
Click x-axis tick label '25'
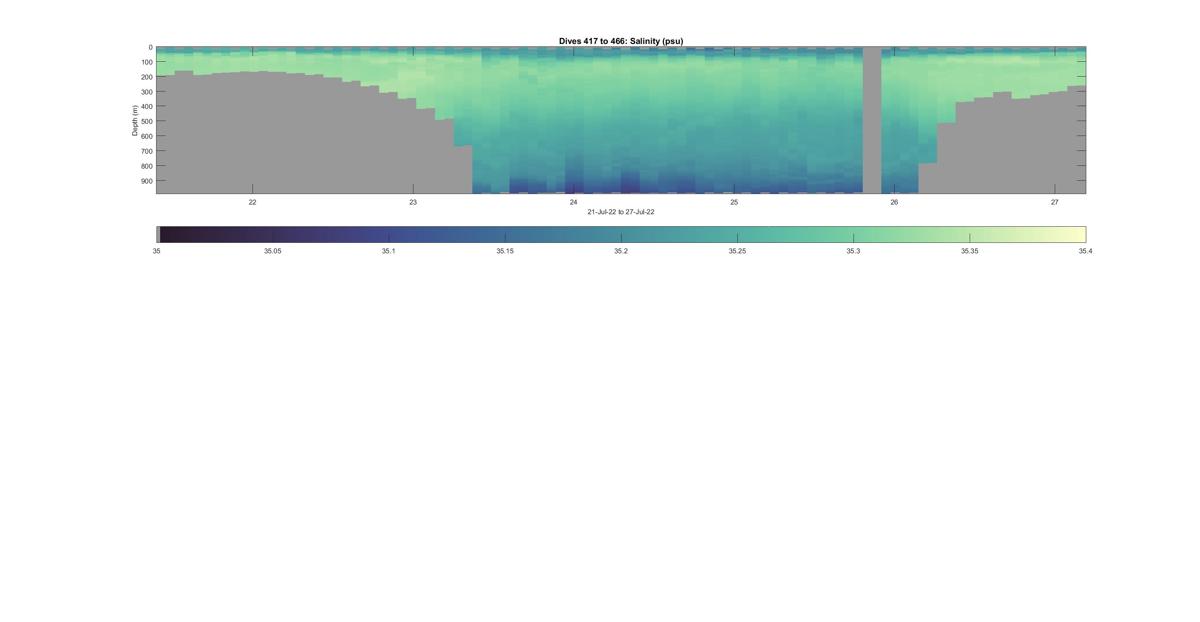pos(734,202)
